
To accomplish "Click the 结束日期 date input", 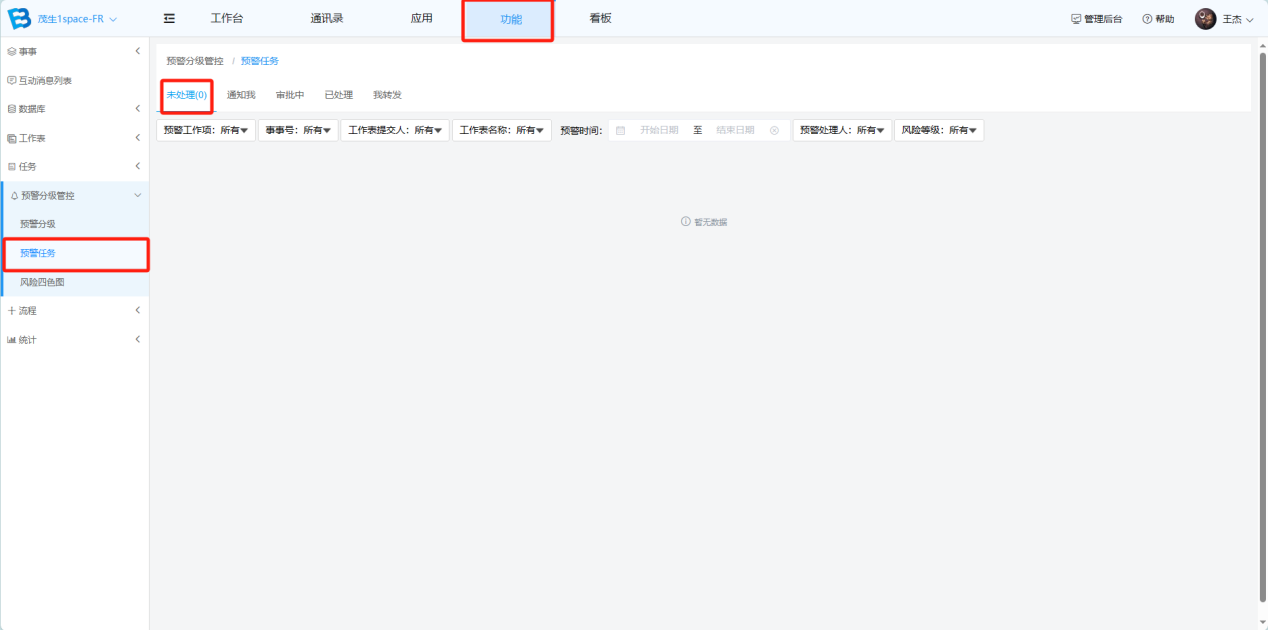I will 735,130.
